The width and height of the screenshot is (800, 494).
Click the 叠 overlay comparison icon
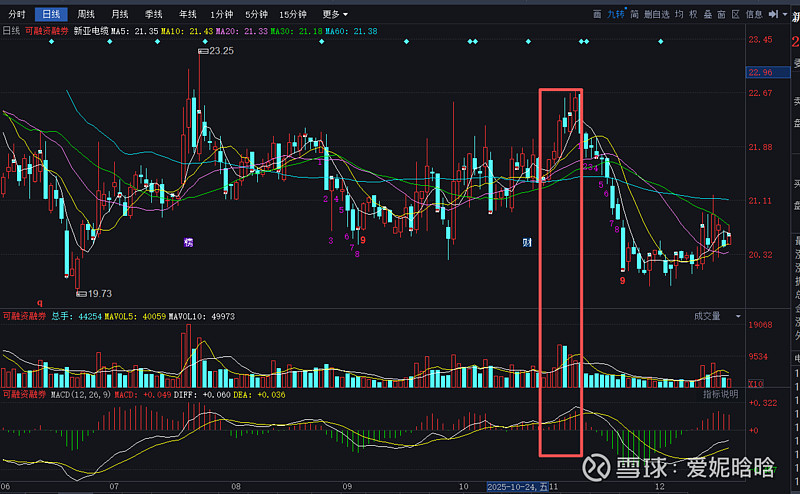[707, 15]
